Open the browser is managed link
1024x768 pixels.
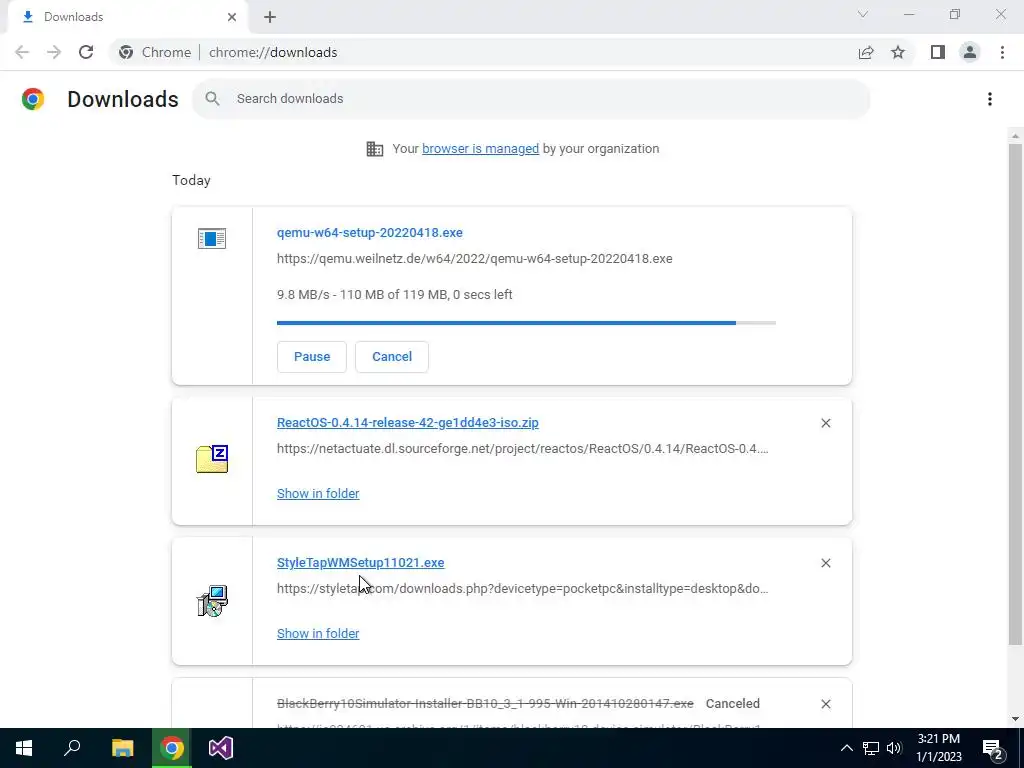(x=480, y=149)
